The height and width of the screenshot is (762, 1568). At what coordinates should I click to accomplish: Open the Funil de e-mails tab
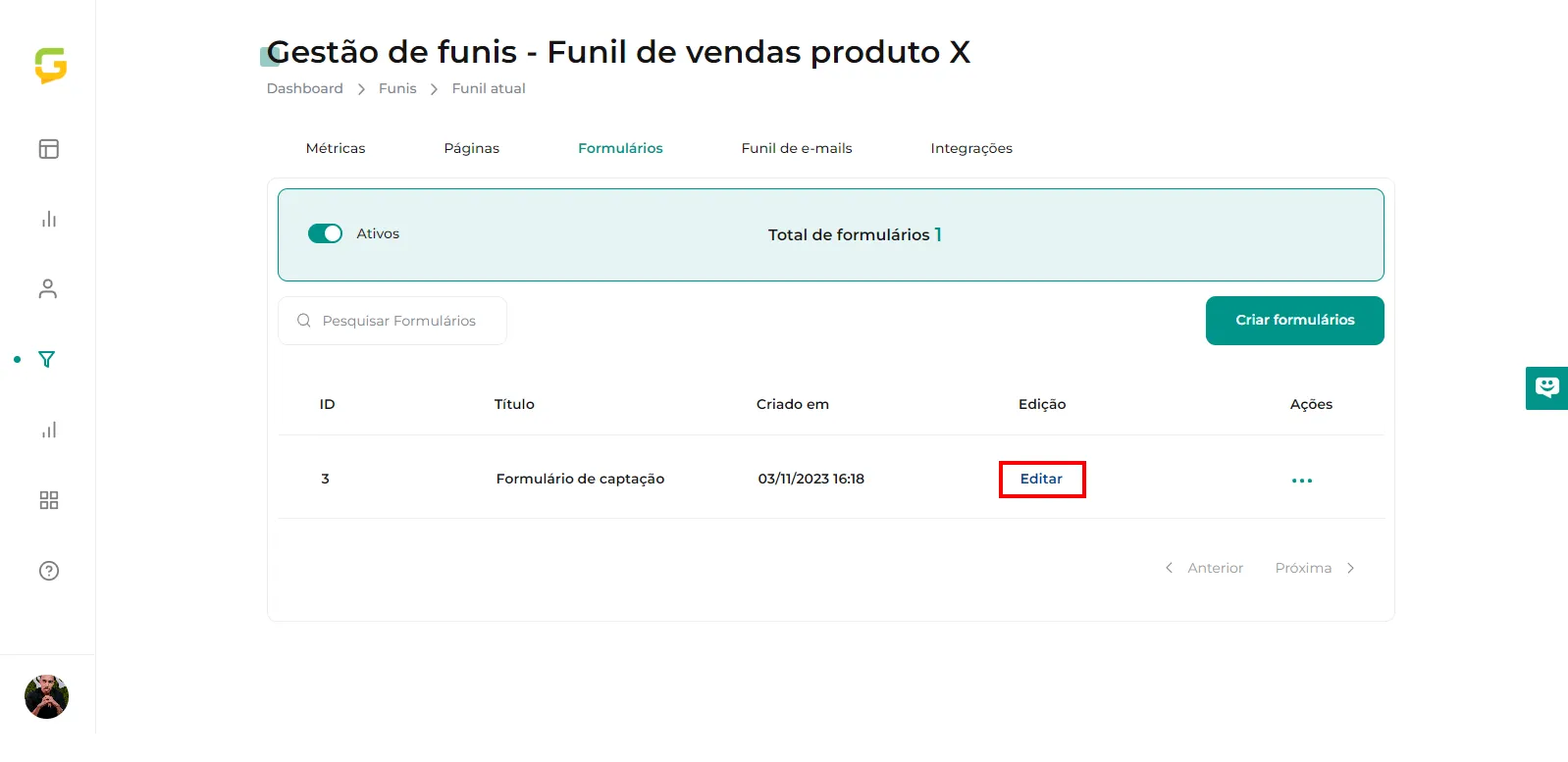797,148
